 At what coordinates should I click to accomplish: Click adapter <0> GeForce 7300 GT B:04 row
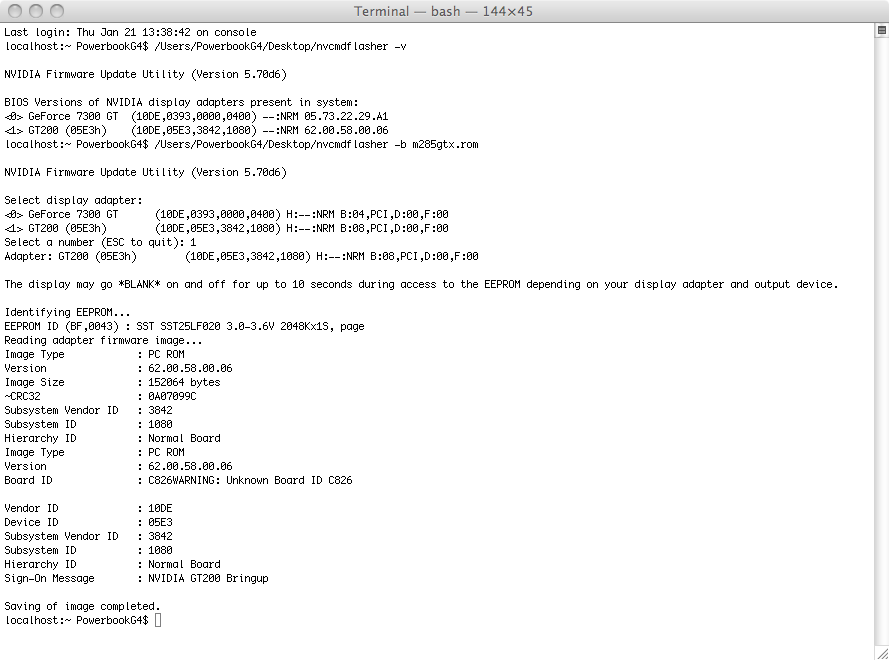[226, 214]
